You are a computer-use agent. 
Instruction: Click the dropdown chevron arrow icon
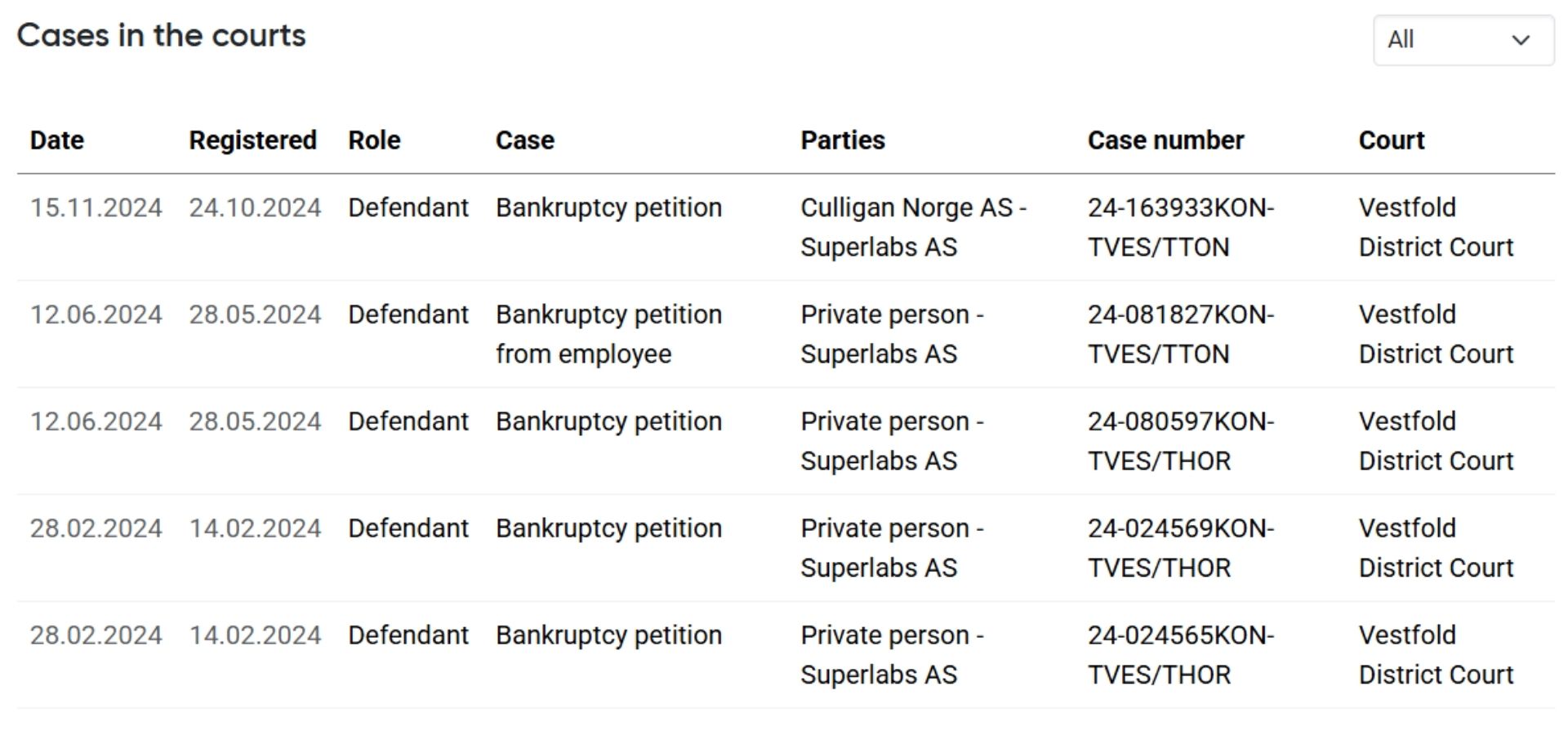pyautogui.click(x=1520, y=40)
